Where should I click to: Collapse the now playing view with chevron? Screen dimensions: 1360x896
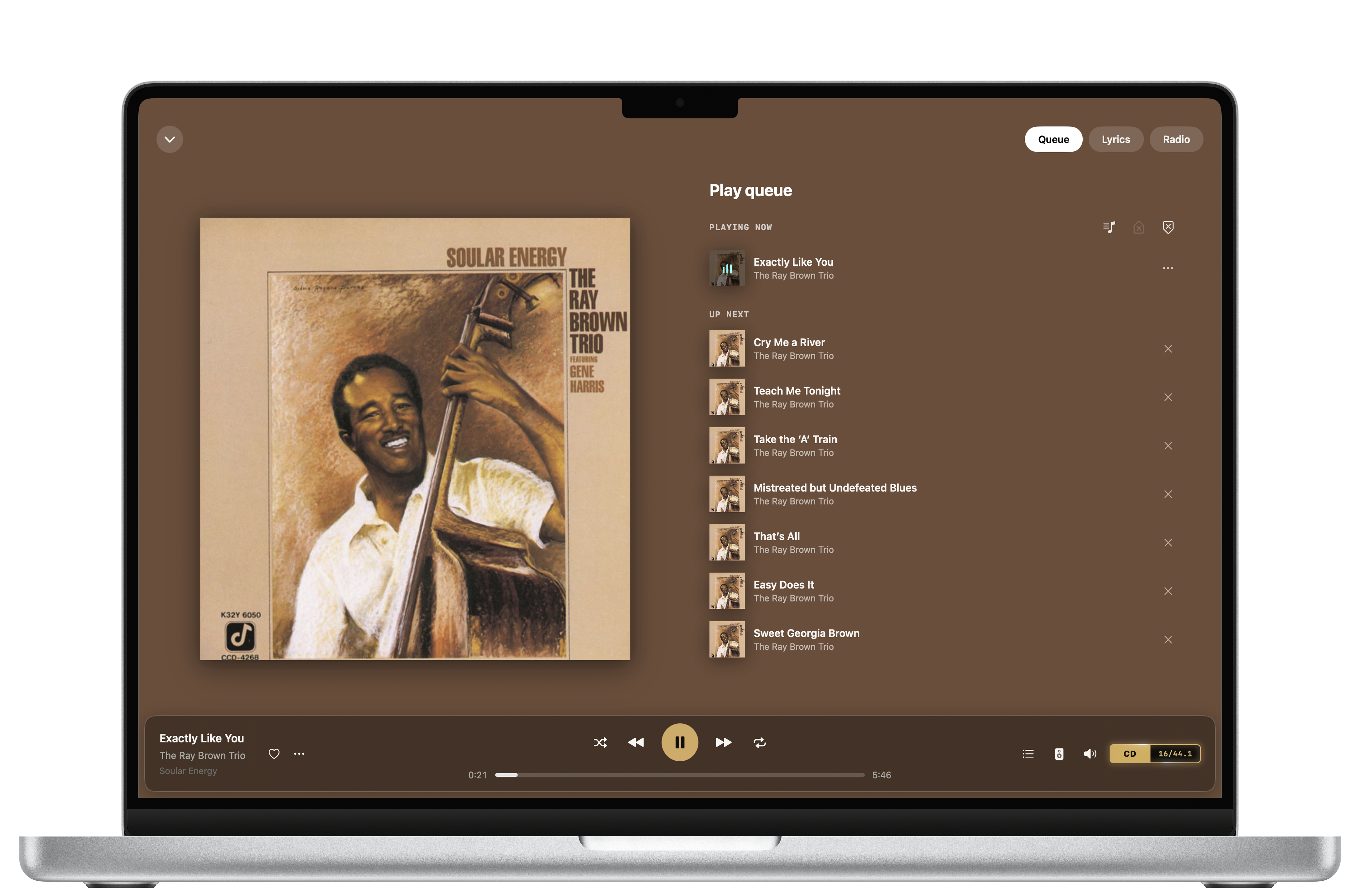coord(170,139)
